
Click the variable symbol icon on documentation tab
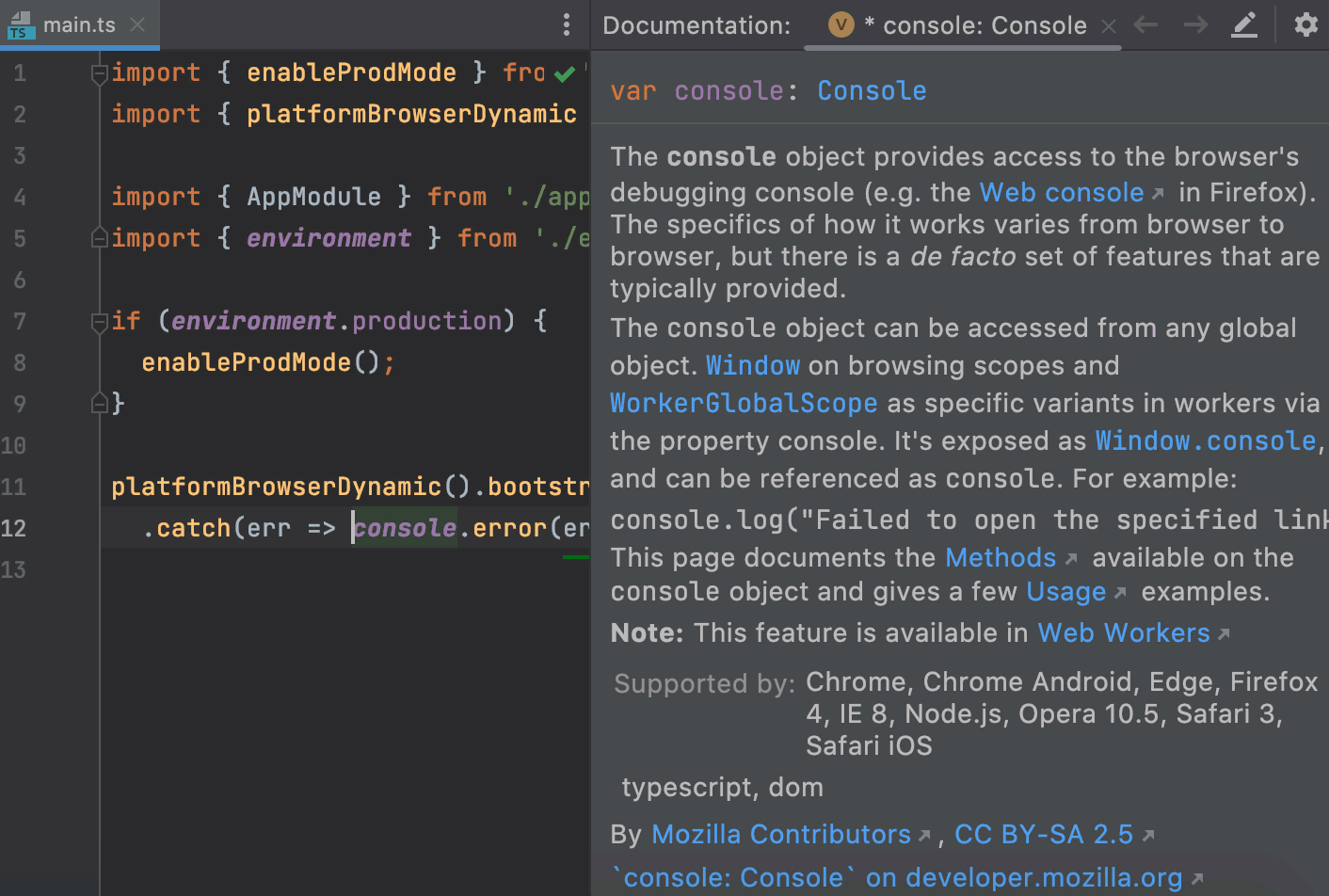point(841,25)
